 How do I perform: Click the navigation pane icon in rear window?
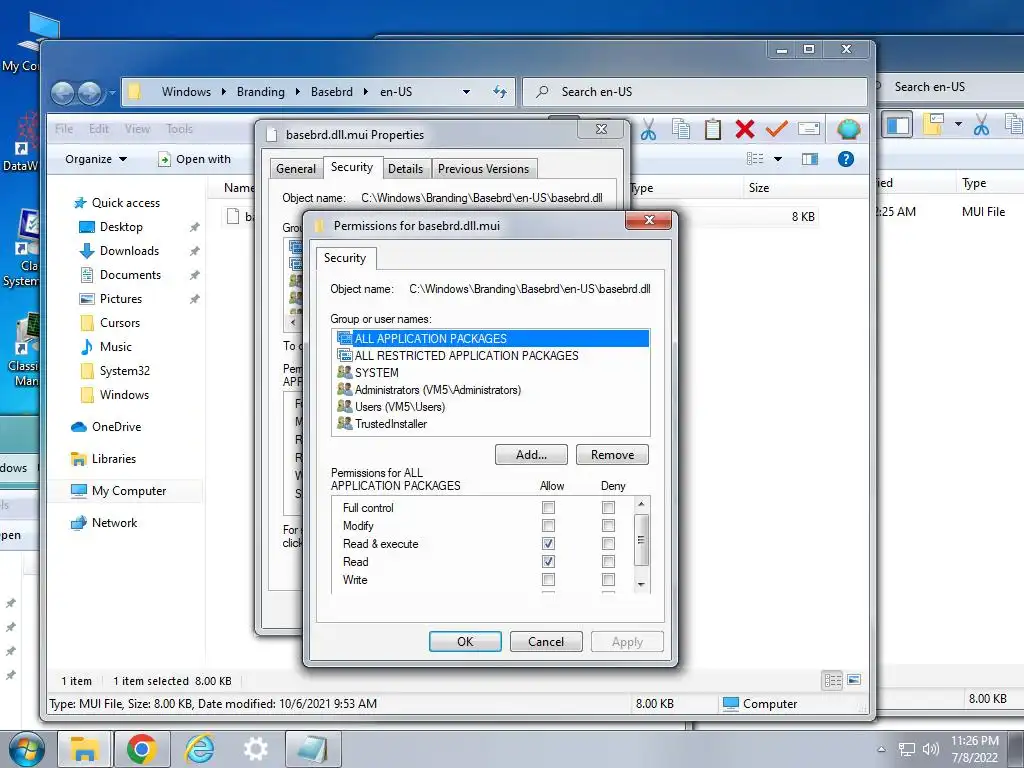(x=899, y=124)
